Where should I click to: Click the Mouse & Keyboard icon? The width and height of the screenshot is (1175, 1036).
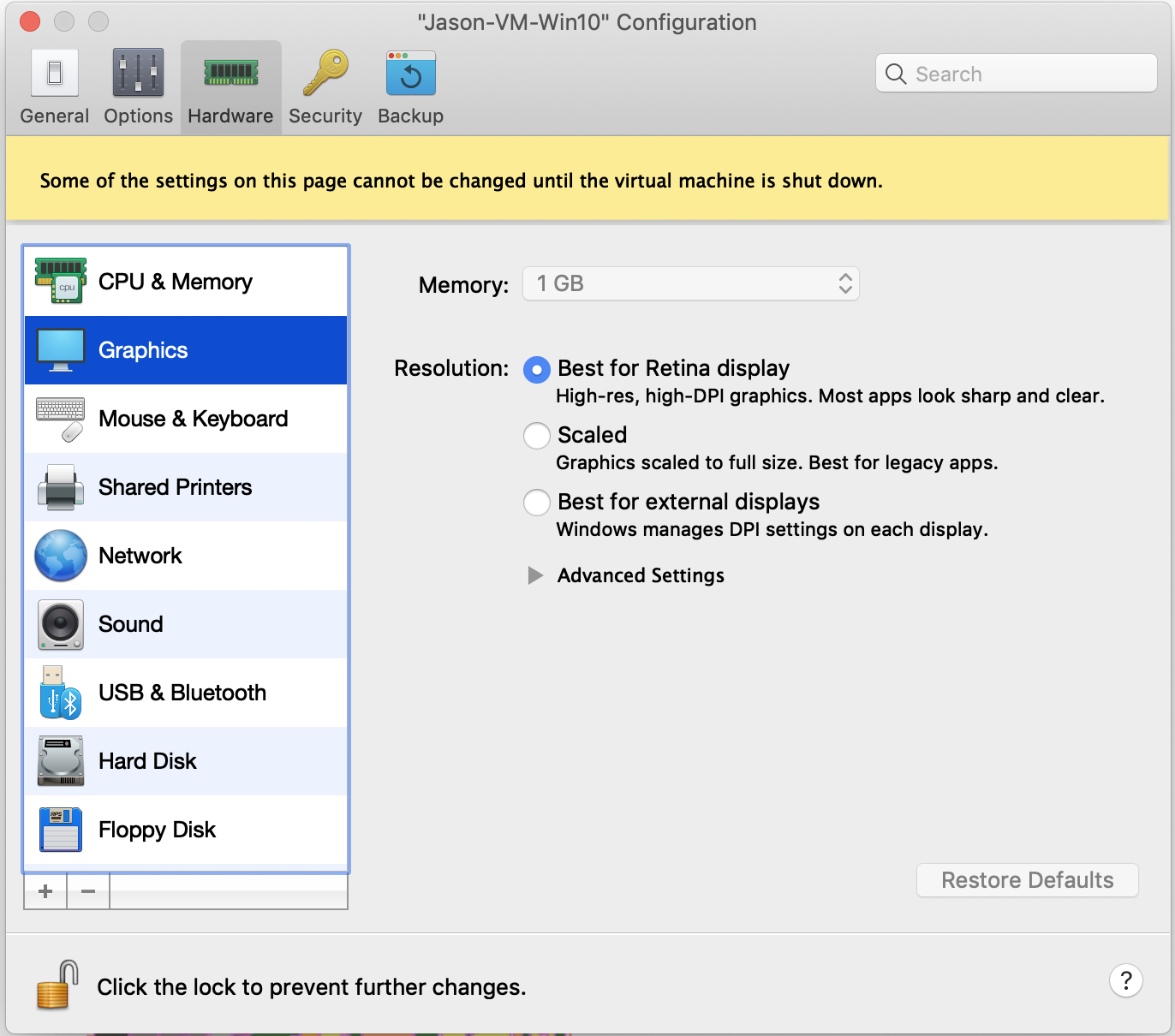coord(61,419)
